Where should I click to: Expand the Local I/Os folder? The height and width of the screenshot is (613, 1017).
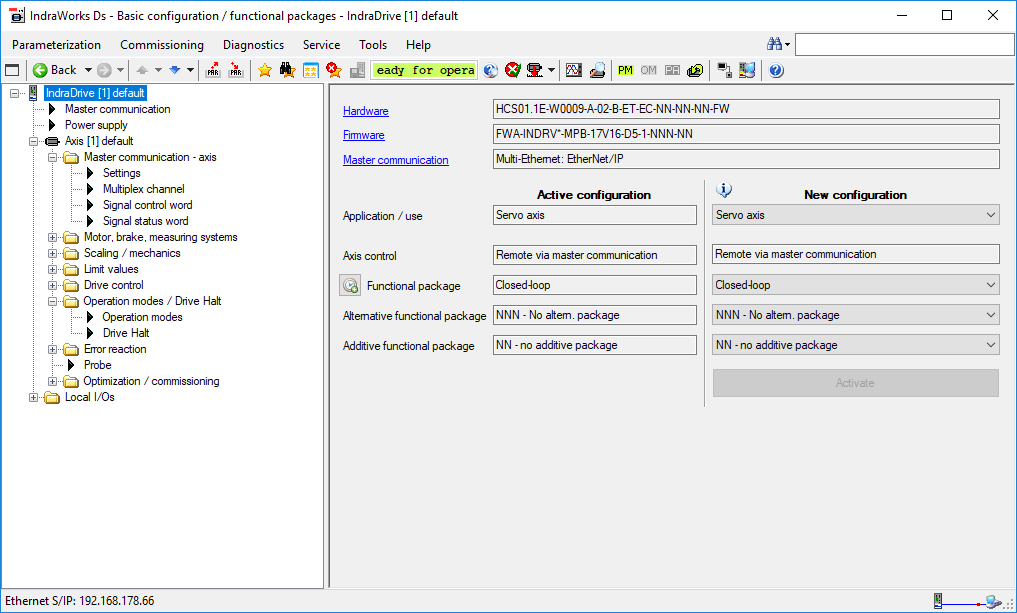(34, 398)
